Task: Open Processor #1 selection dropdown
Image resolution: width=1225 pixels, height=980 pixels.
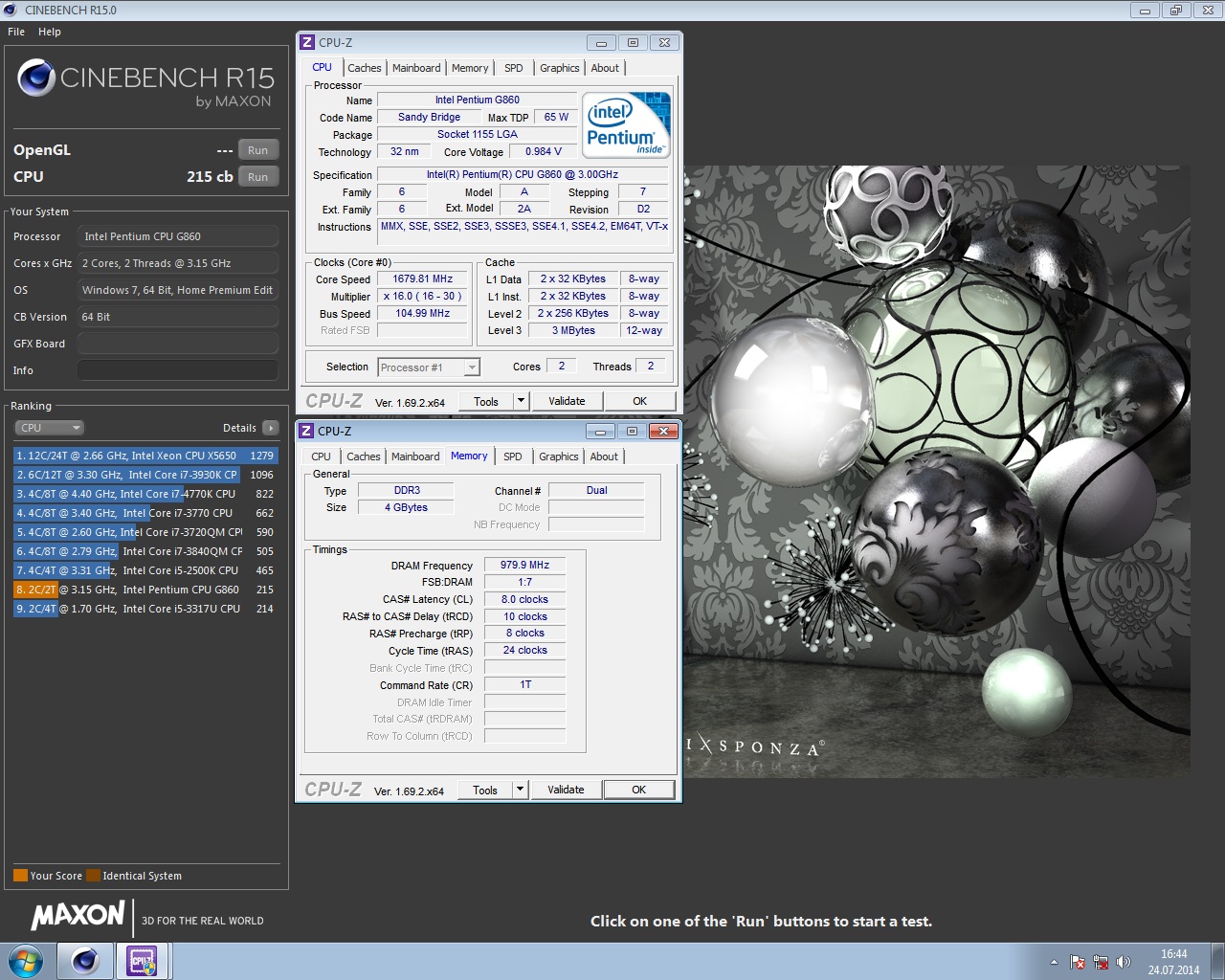Action: point(429,367)
